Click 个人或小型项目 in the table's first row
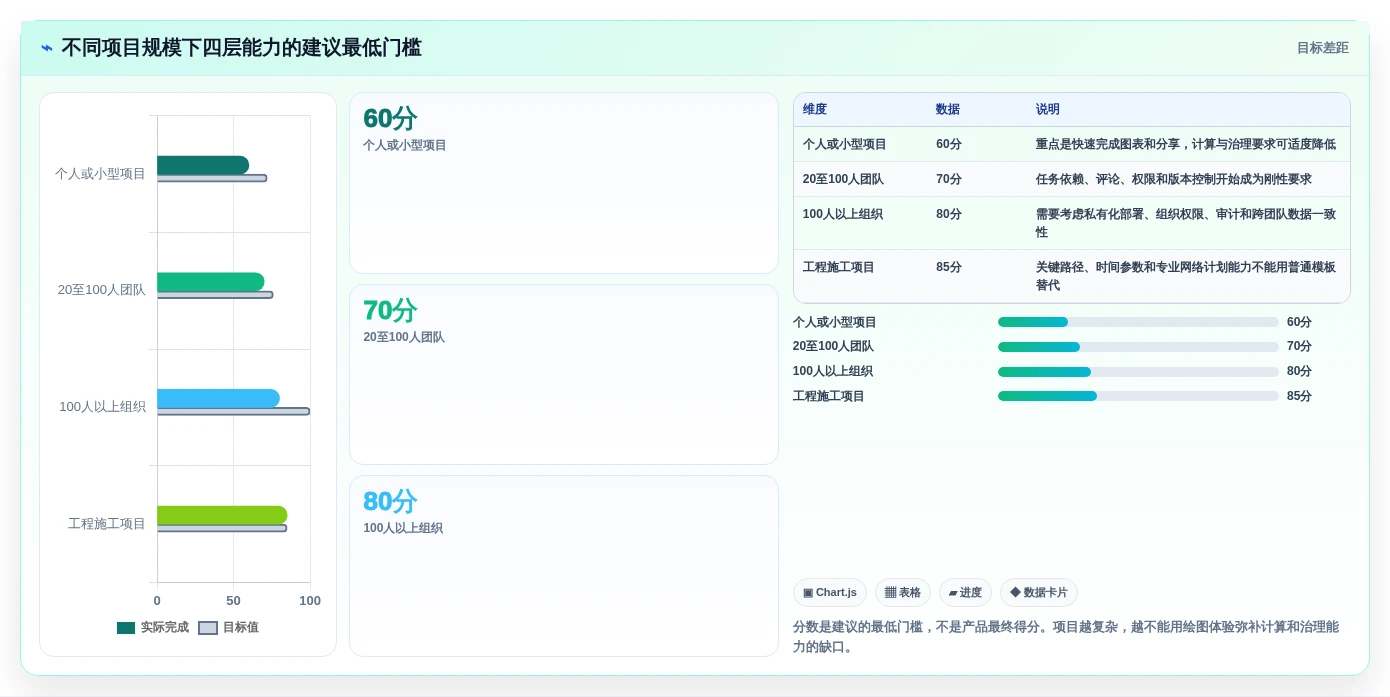 tap(845, 144)
